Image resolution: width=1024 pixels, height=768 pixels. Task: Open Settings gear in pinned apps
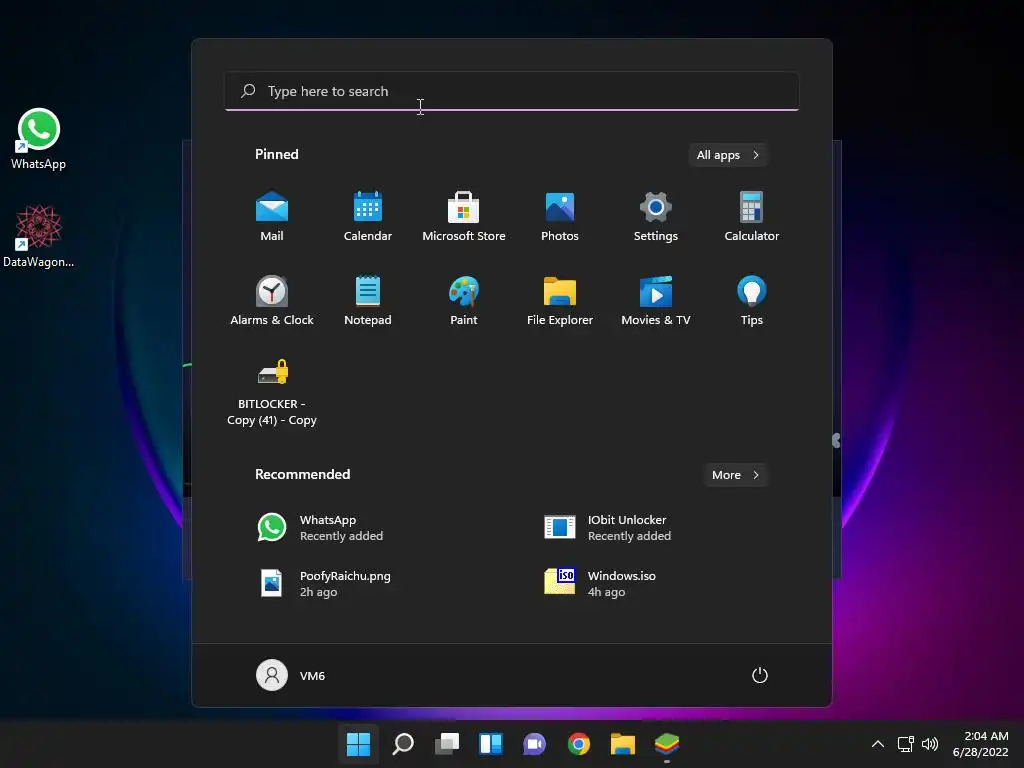point(656,217)
